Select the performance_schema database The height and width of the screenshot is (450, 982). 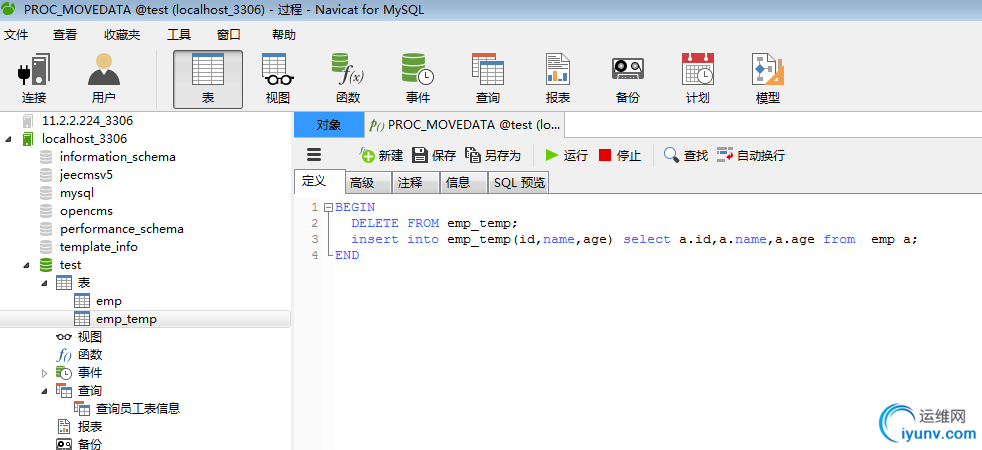(x=121, y=229)
